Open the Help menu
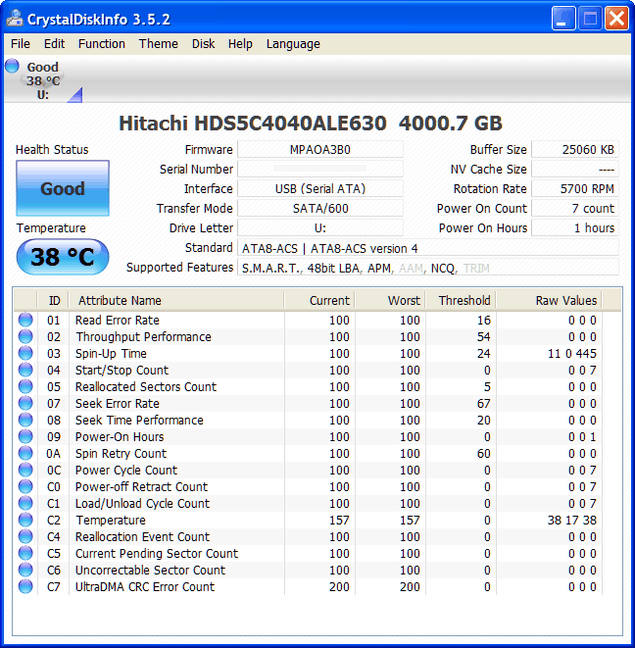The height and width of the screenshot is (648, 635). [240, 44]
